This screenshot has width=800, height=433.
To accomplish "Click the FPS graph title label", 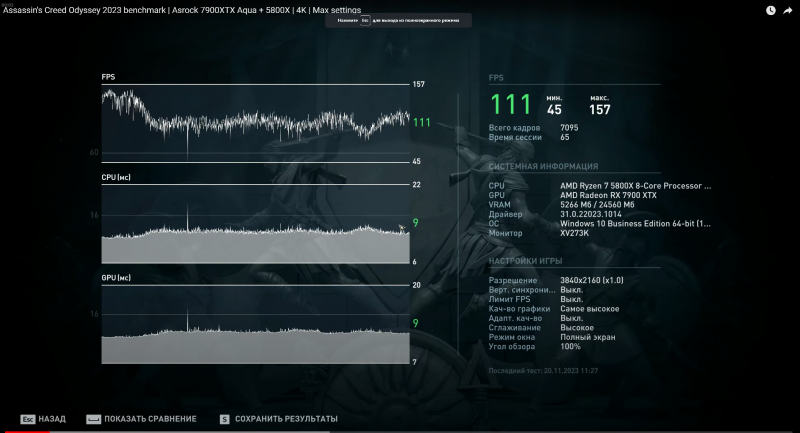I will pyautogui.click(x=108, y=77).
